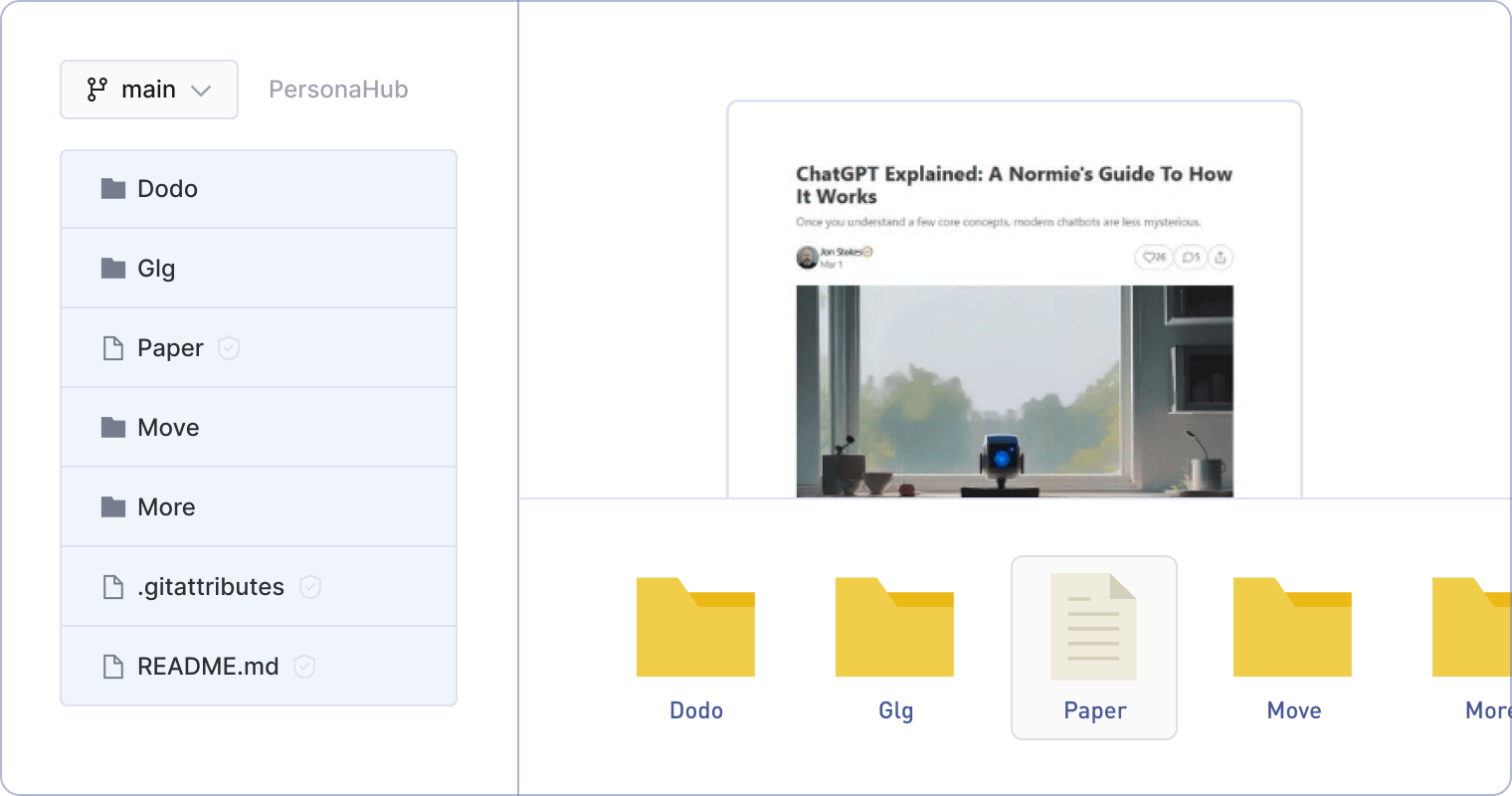Select the highlighted Paper document tile
The height and width of the screenshot is (796, 1512).
(1093, 647)
